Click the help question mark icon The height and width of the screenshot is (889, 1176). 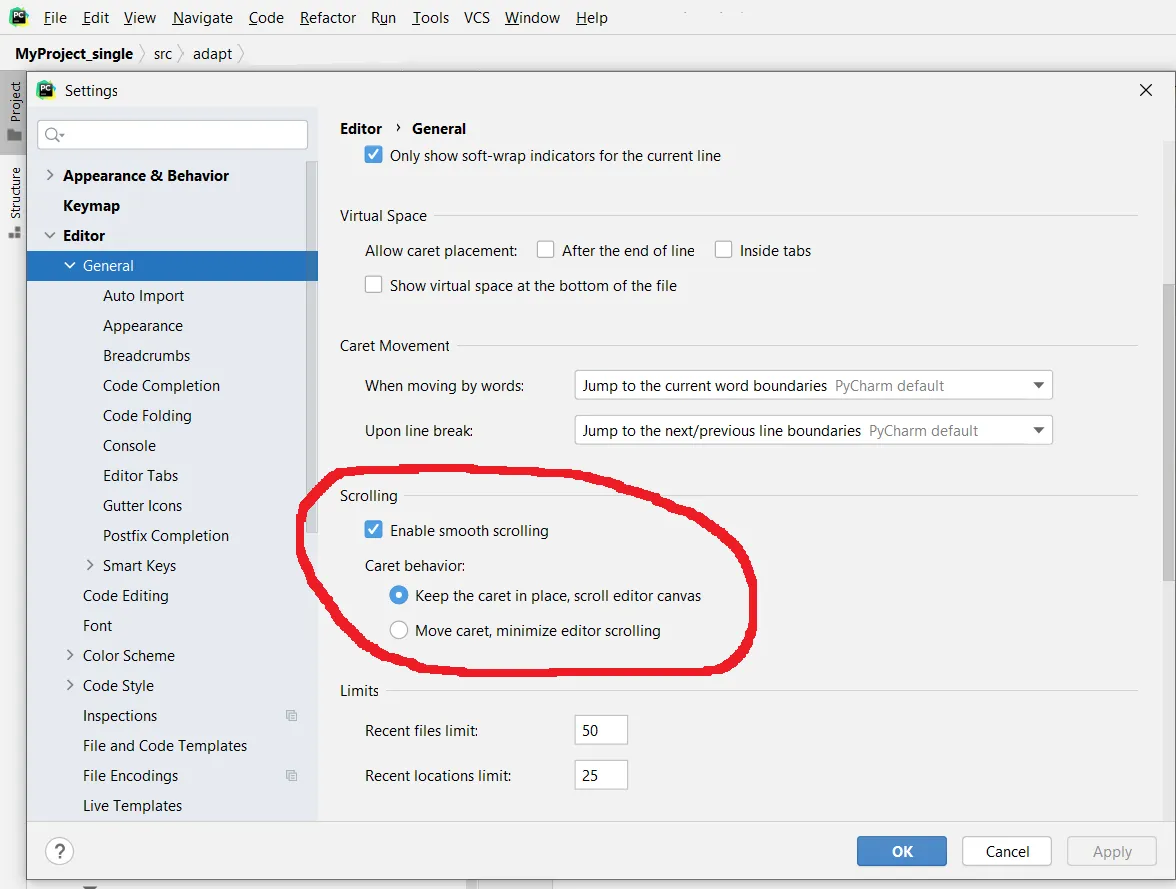click(x=59, y=851)
